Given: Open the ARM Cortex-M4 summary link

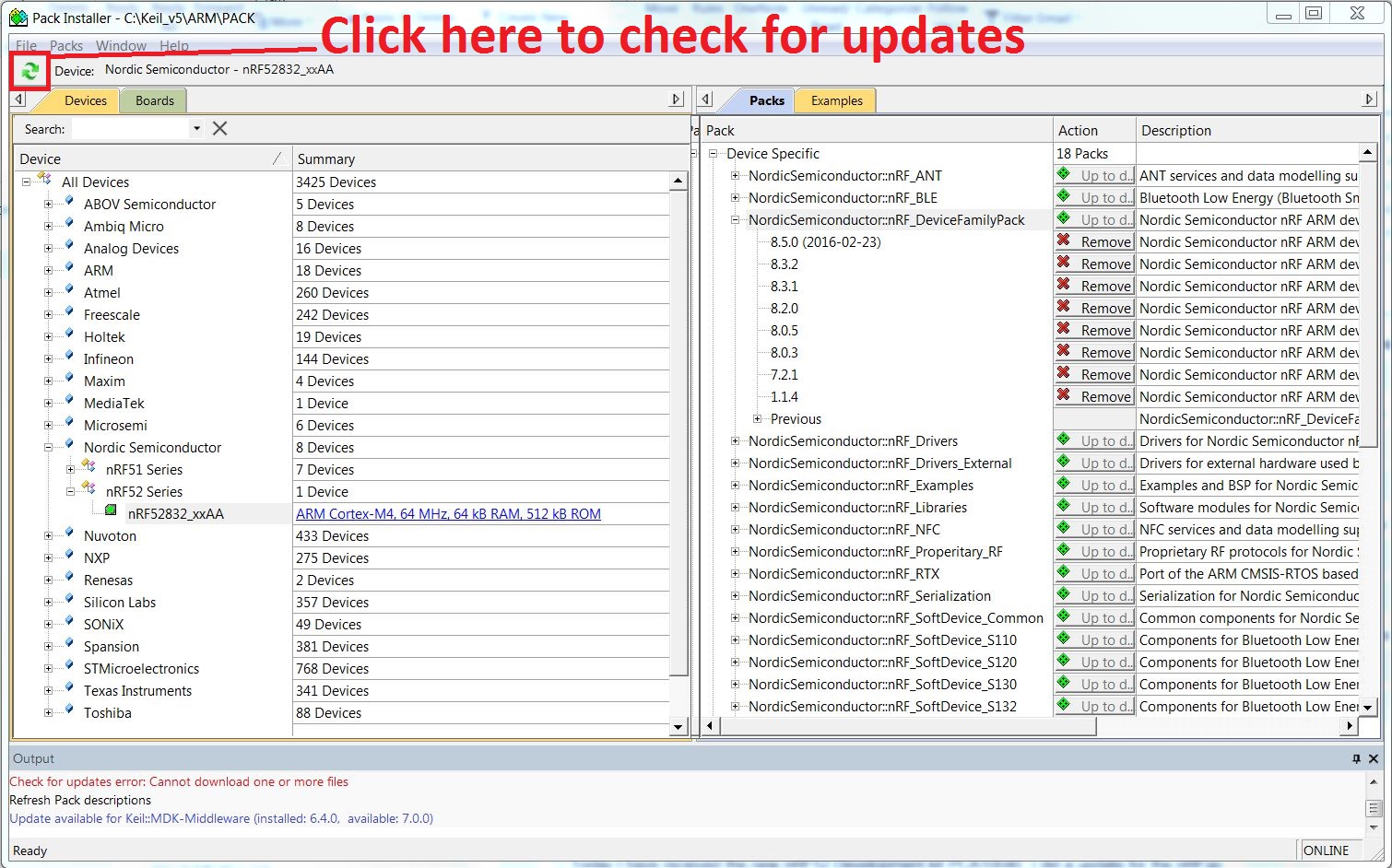Looking at the screenshot, I should pos(448,513).
